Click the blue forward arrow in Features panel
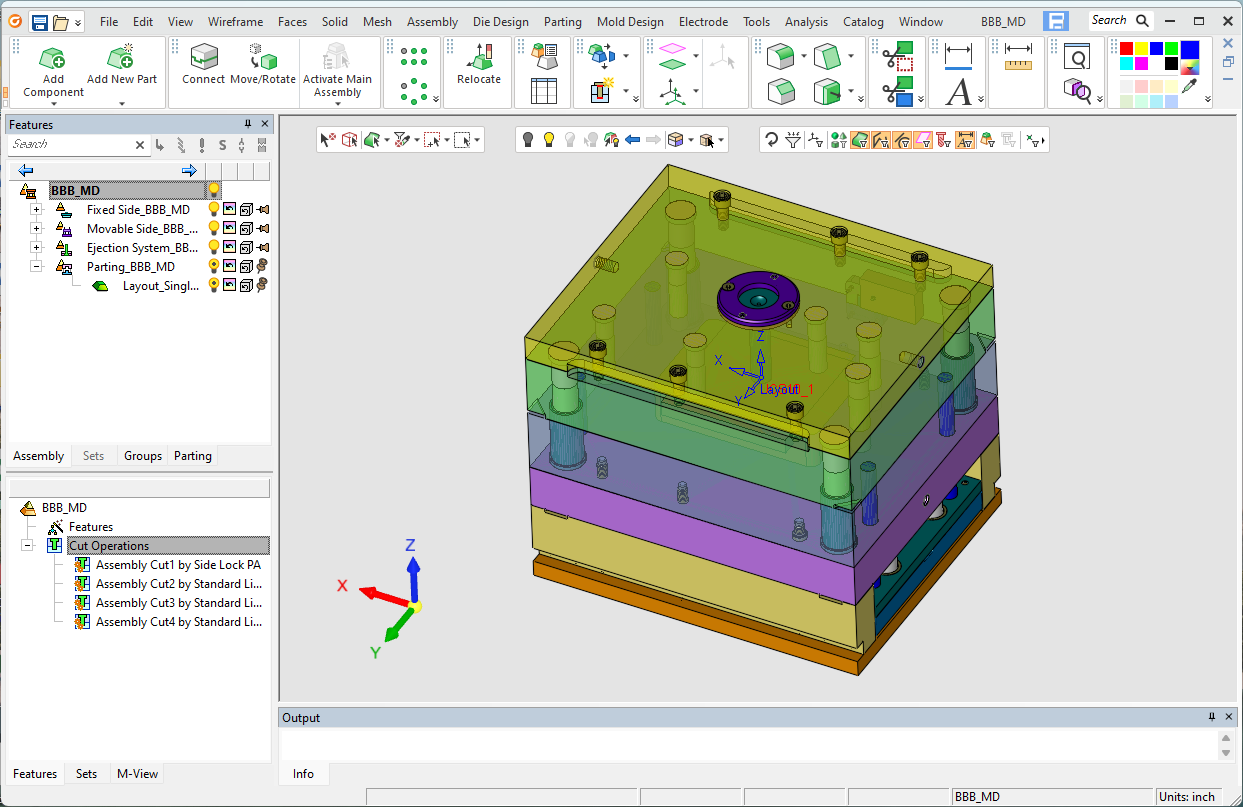This screenshot has height=807, width=1243. click(189, 170)
